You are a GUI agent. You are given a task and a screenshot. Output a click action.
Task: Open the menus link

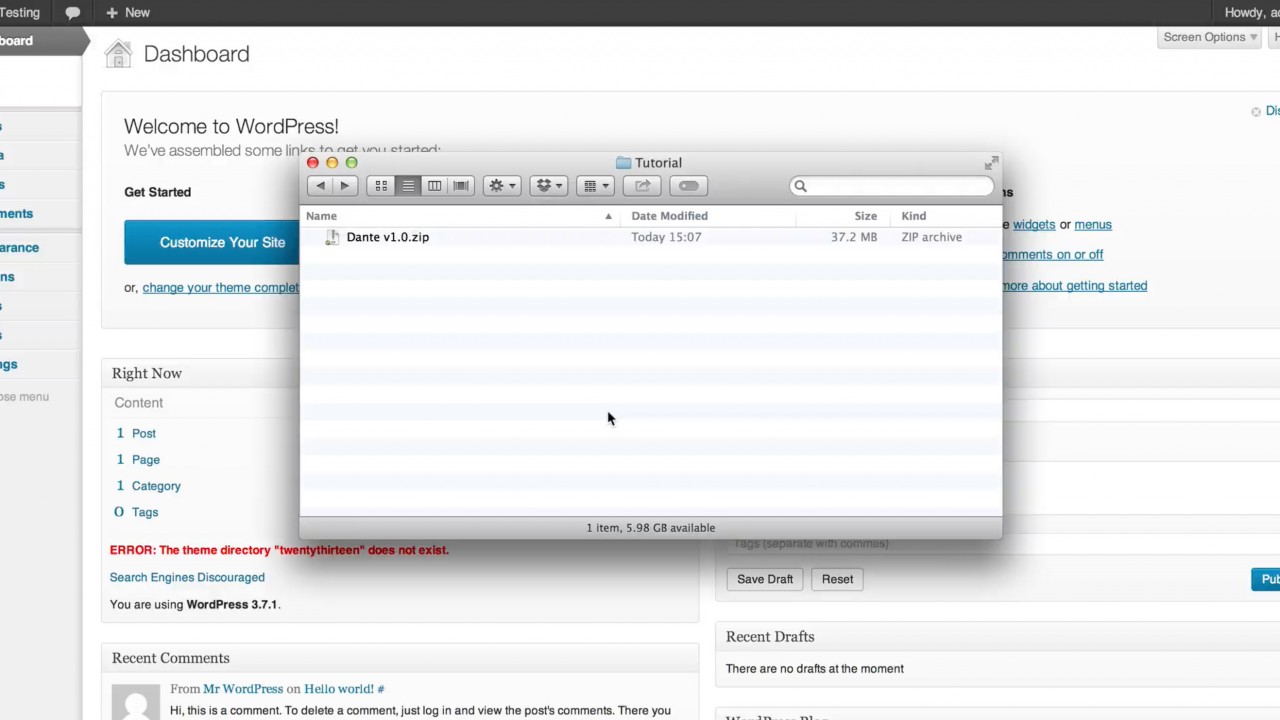(x=1093, y=225)
